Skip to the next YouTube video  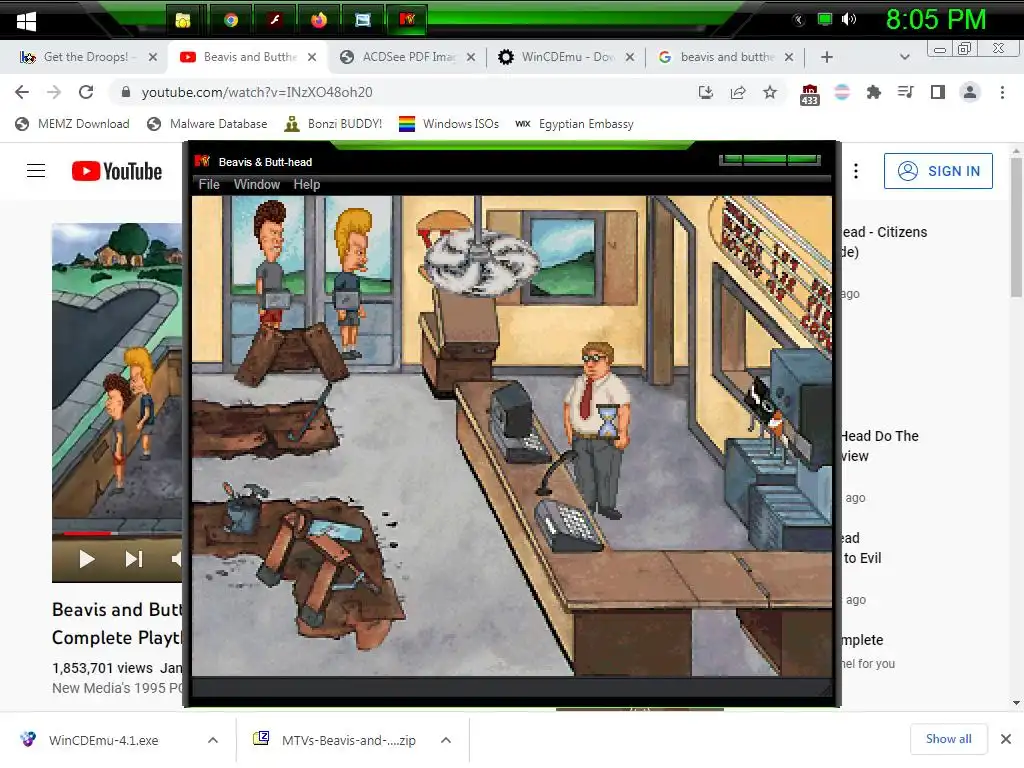tap(133, 559)
